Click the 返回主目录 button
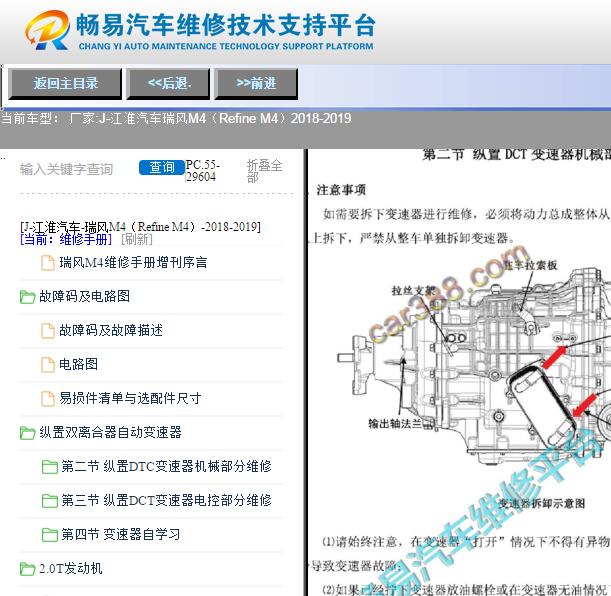Screen dimensions: 611x596 point(65,83)
